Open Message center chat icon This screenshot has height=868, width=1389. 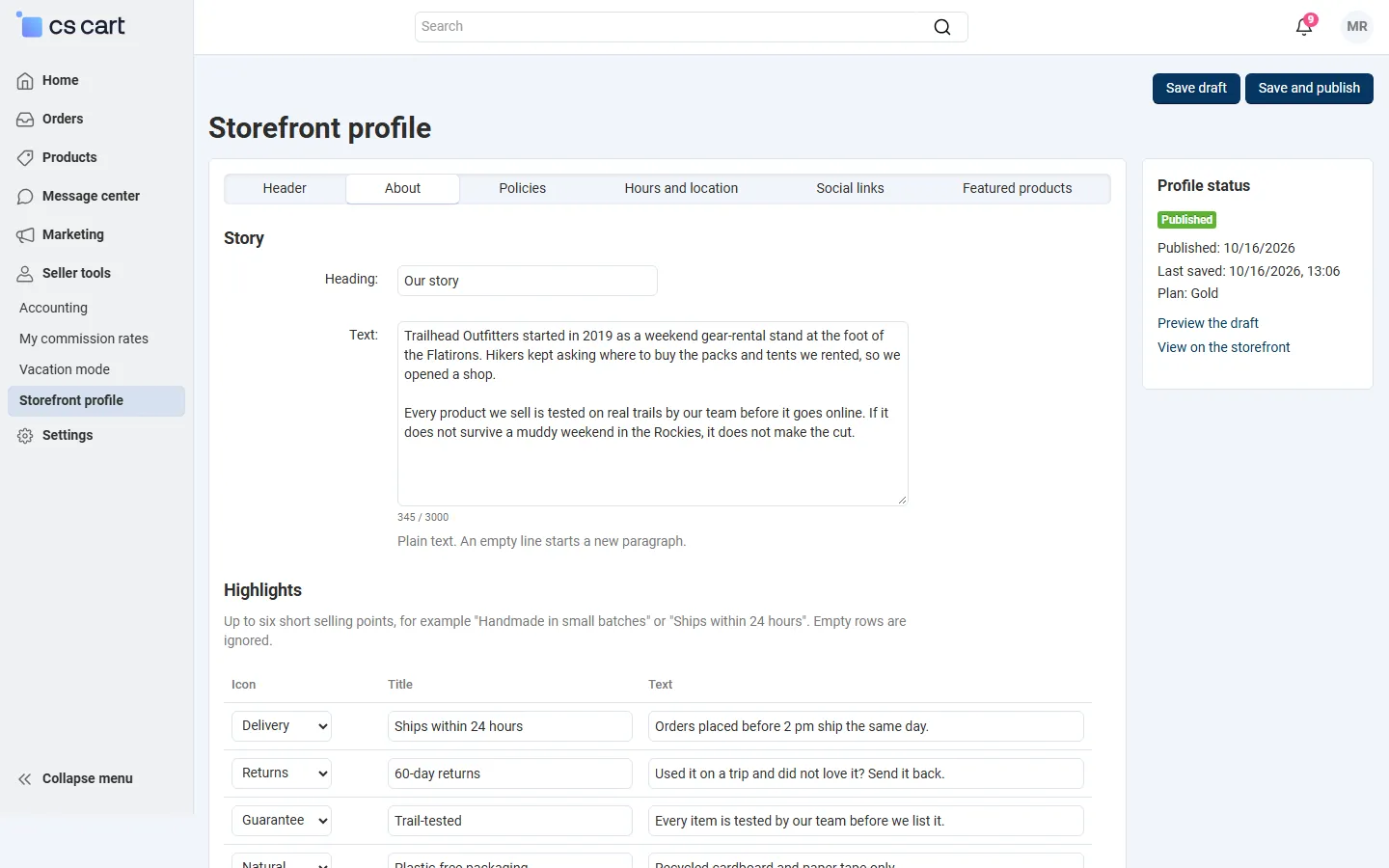point(25,197)
